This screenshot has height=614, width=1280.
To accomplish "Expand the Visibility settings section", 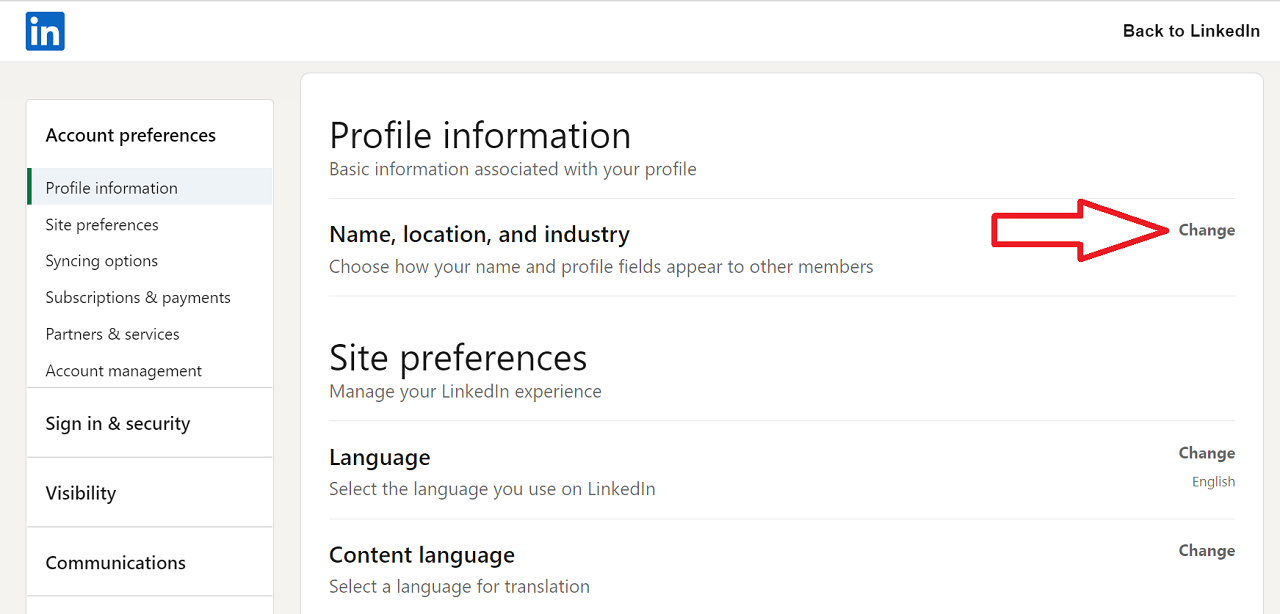I will tap(80, 493).
